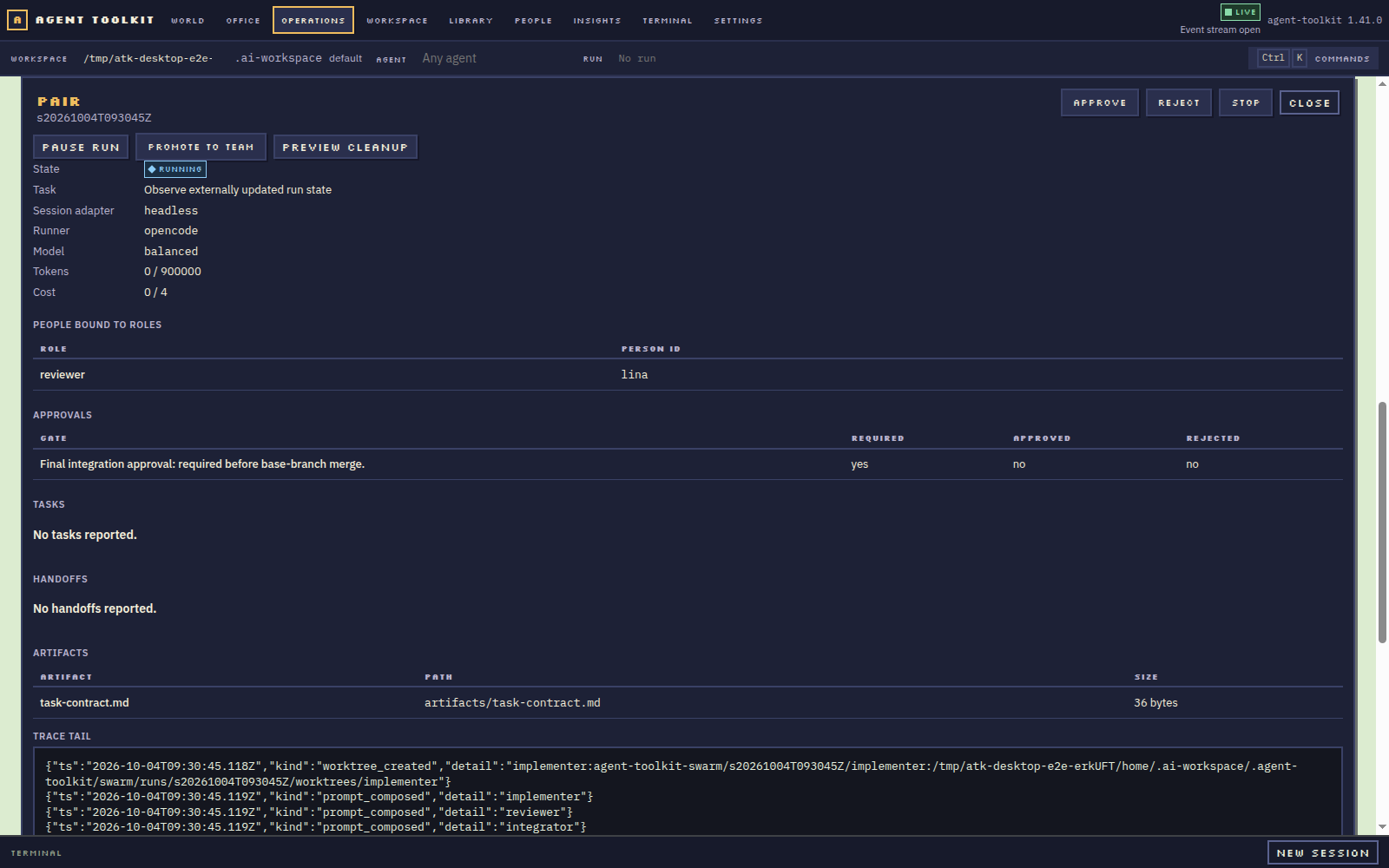Click the Tokens value 0 / 900000
Image resolution: width=1389 pixels, height=868 pixels.
pos(173,272)
